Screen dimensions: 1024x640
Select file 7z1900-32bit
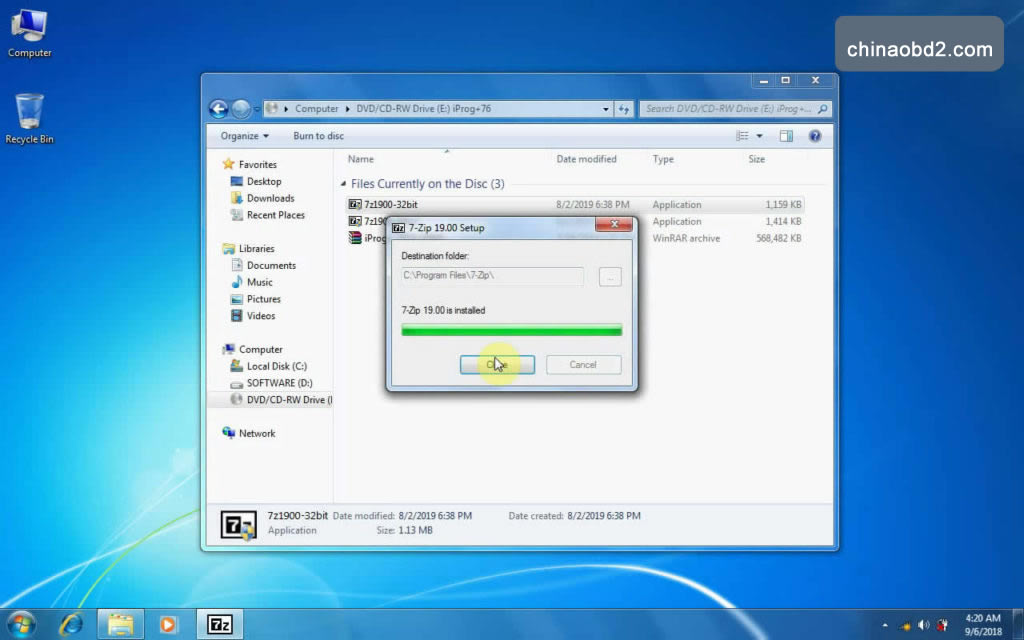pyautogui.click(x=391, y=204)
